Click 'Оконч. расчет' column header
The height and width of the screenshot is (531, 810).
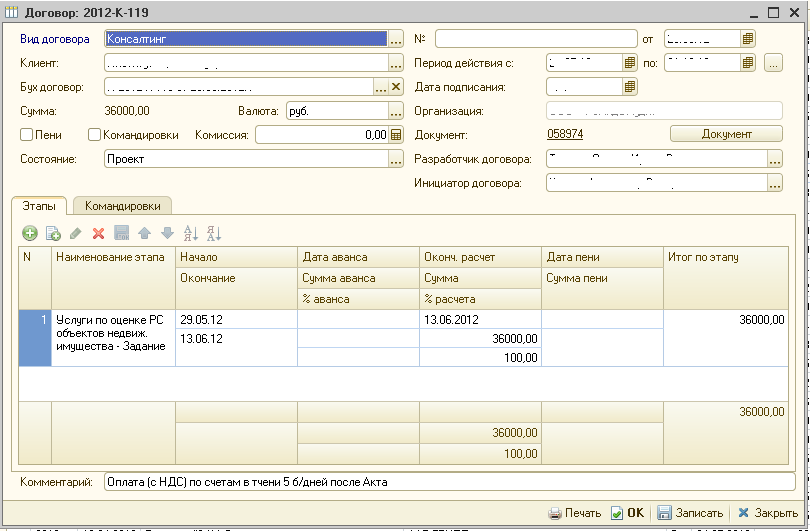tap(480, 257)
